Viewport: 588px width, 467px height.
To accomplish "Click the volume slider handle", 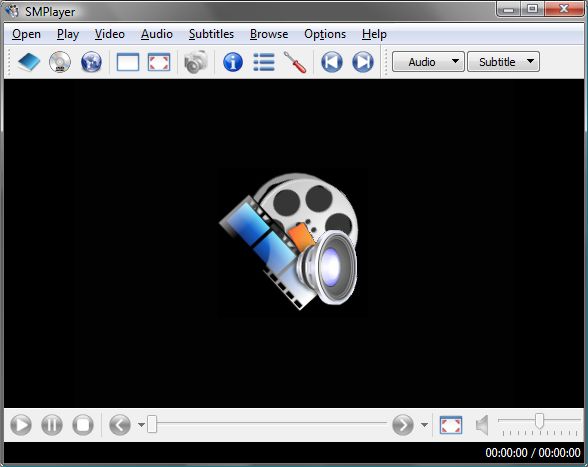I will (x=539, y=420).
